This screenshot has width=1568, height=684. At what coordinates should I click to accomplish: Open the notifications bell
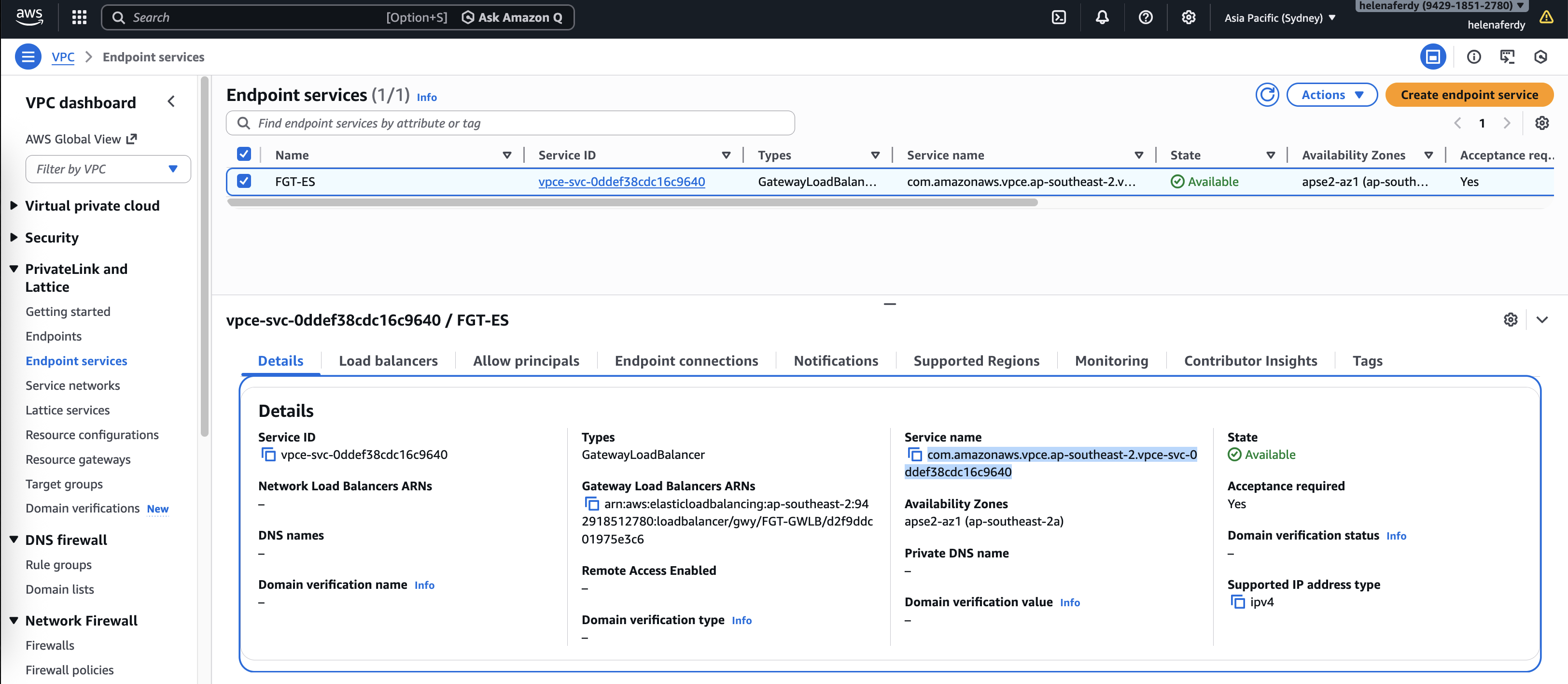point(1102,18)
